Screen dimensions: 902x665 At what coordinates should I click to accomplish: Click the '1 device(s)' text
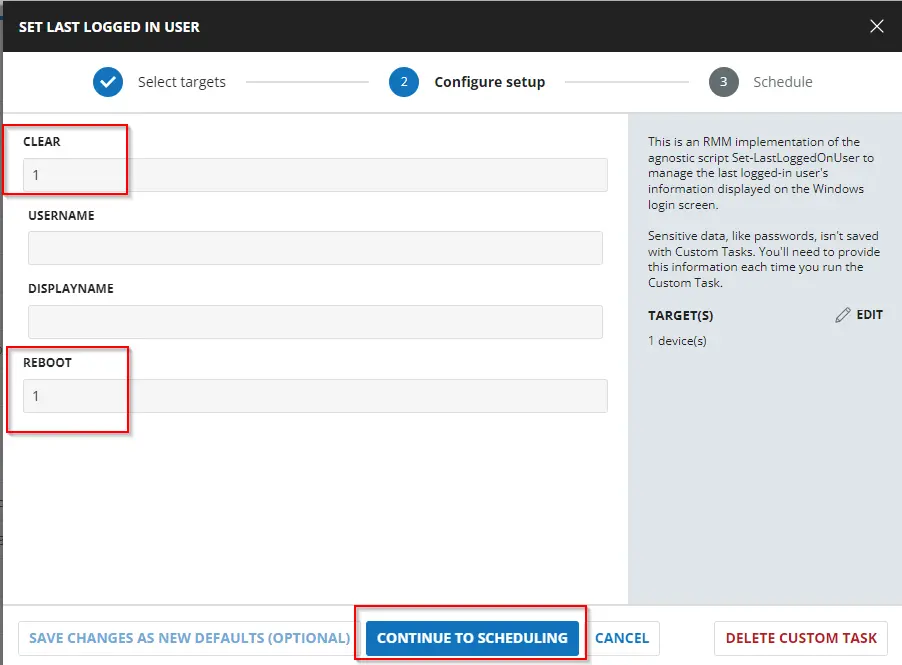coord(677,341)
